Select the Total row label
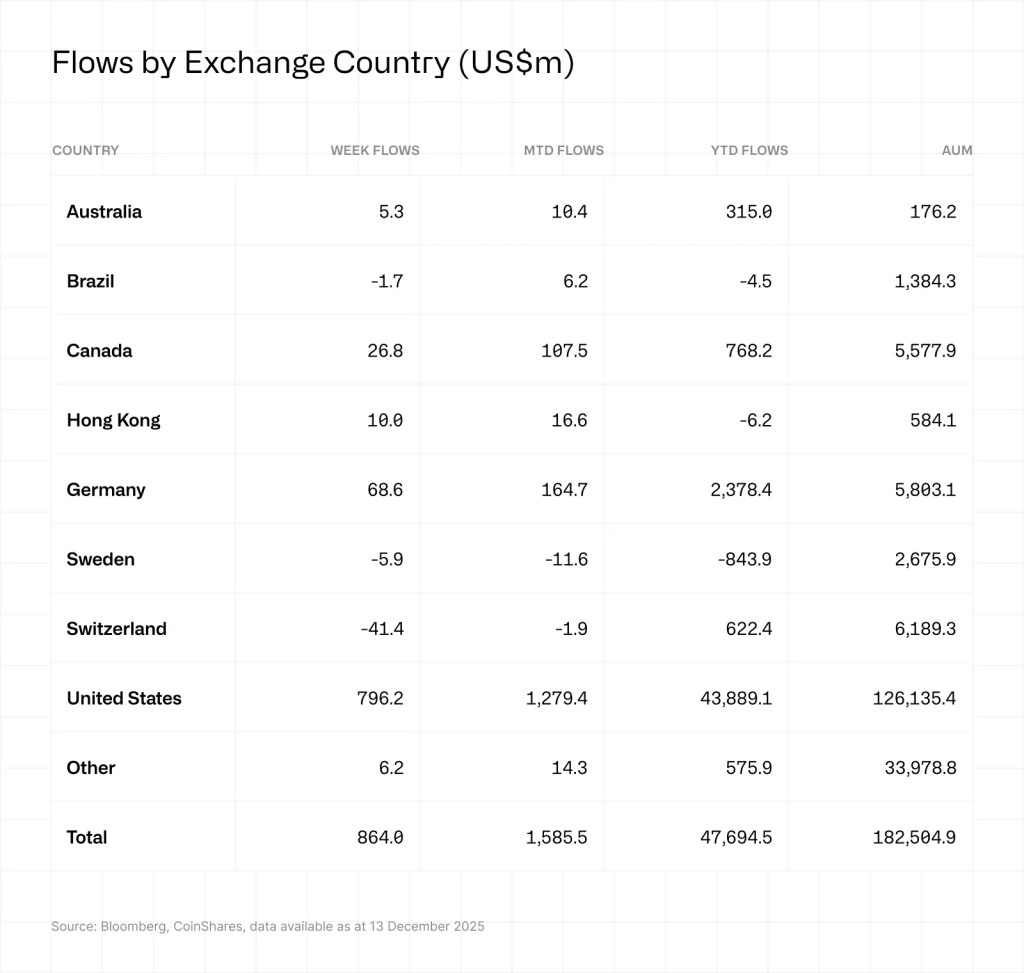Image resolution: width=1024 pixels, height=973 pixels. [x=87, y=837]
